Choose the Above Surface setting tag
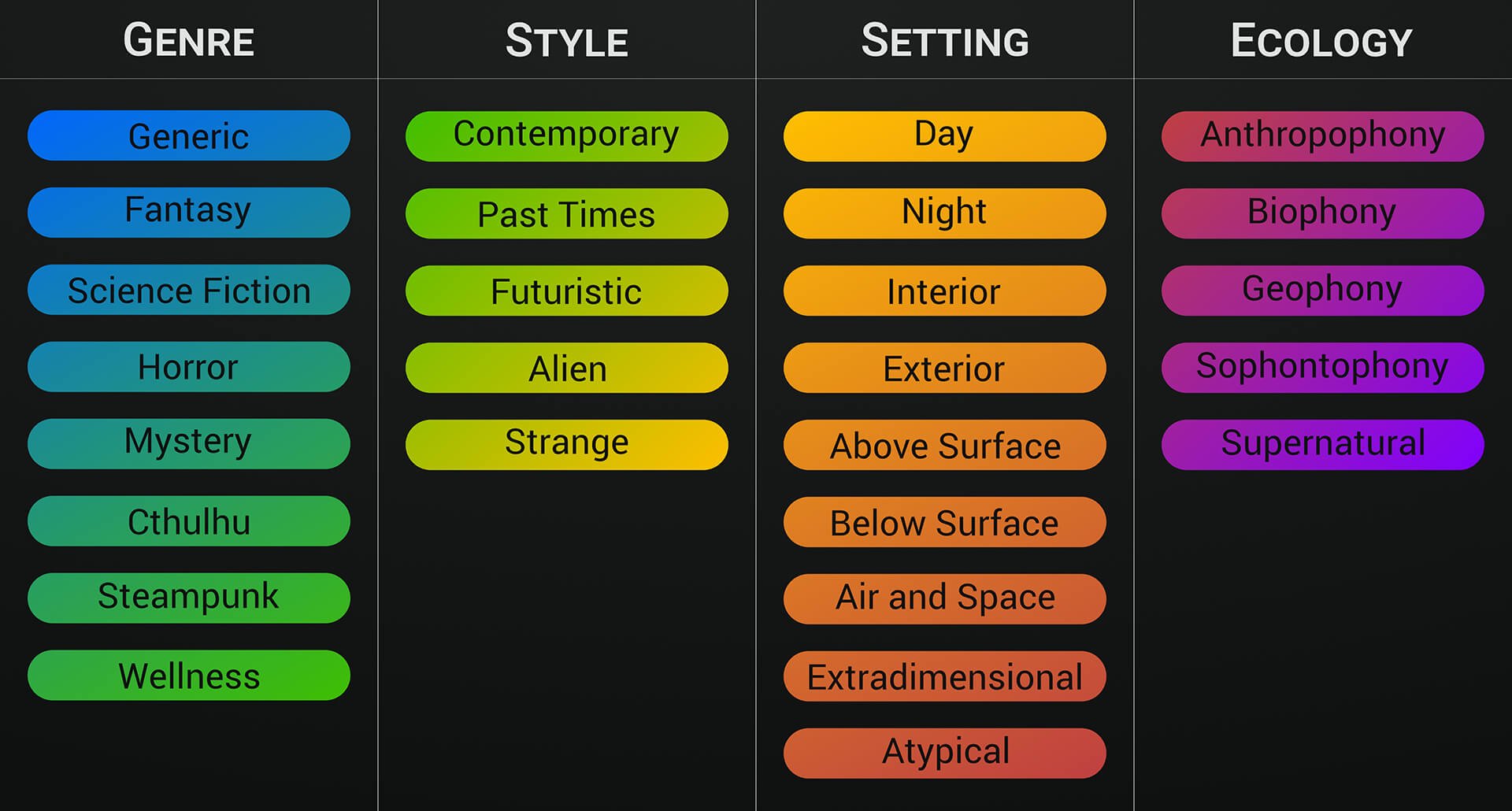The width and height of the screenshot is (1512, 811). click(x=945, y=445)
